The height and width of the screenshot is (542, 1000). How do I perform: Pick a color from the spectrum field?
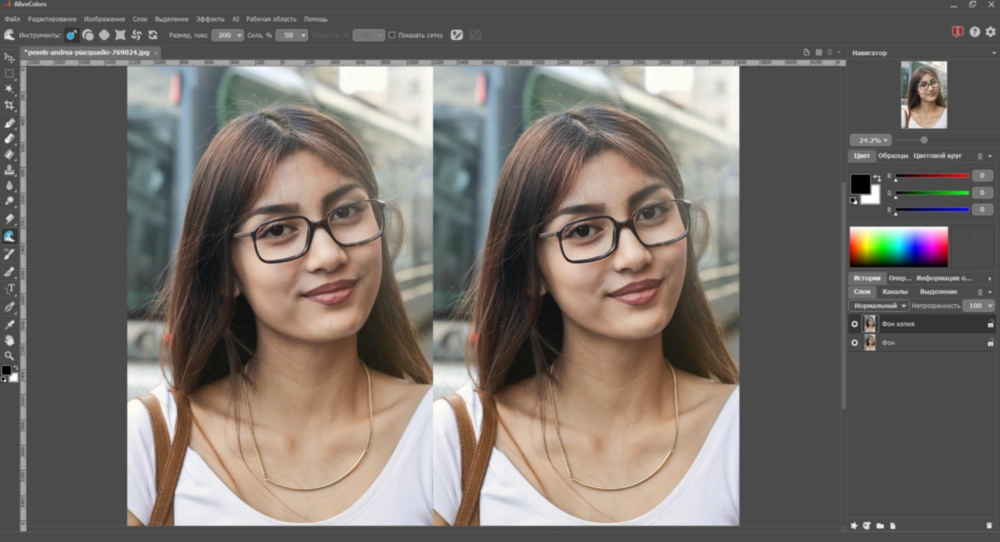[899, 247]
